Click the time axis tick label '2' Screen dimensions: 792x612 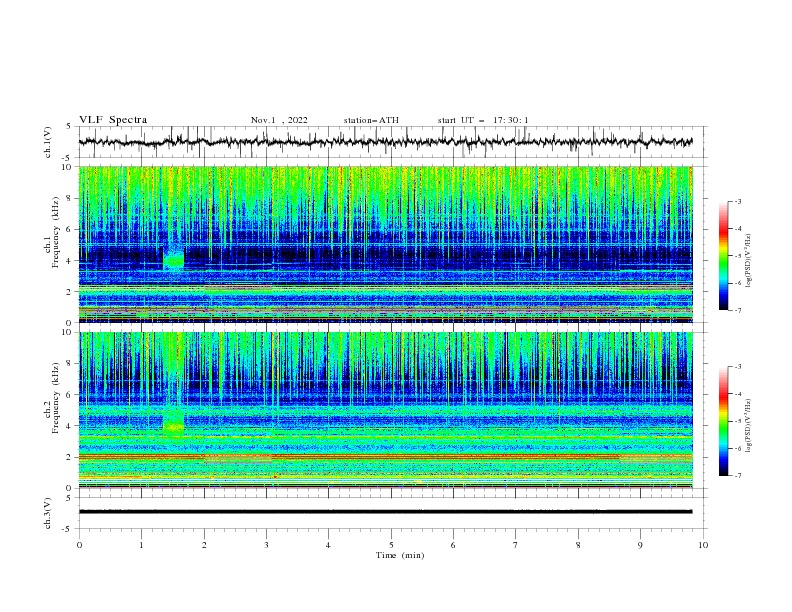point(204,545)
